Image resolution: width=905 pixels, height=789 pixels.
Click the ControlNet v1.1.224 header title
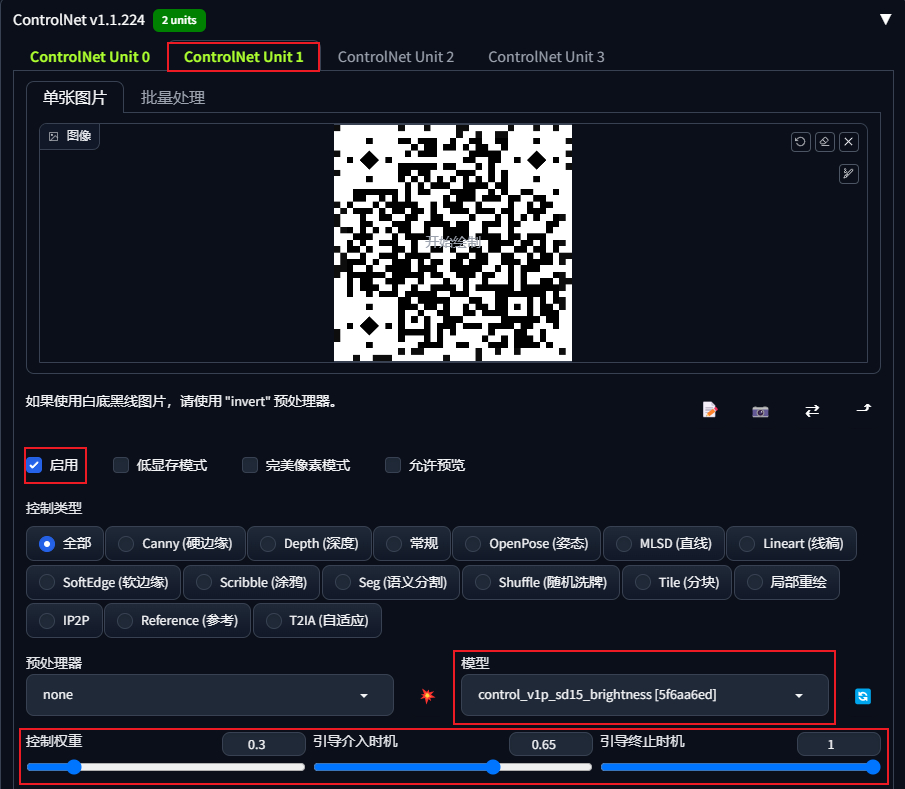tap(78, 20)
